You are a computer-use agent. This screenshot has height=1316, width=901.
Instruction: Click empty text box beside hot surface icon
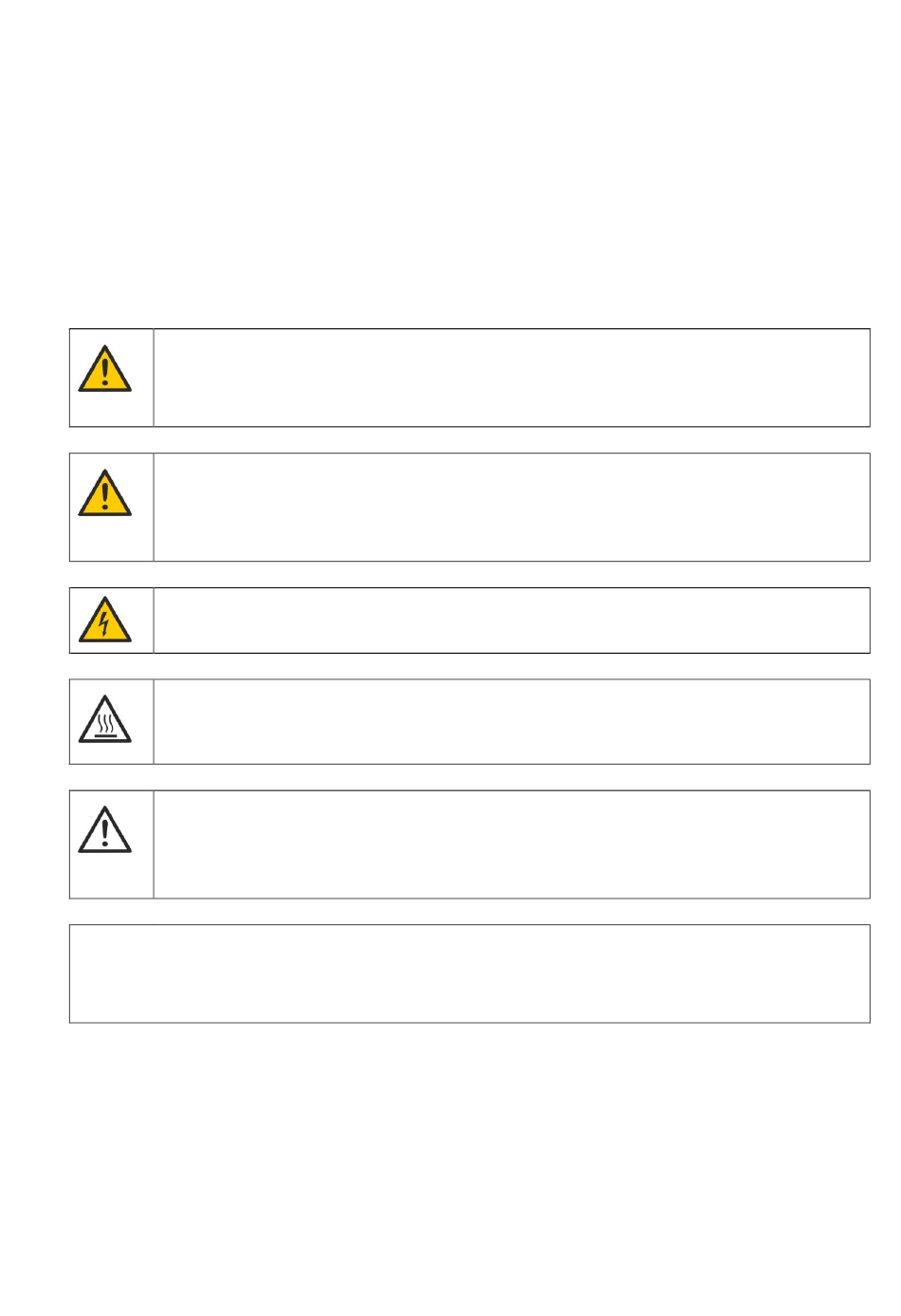click(511, 721)
